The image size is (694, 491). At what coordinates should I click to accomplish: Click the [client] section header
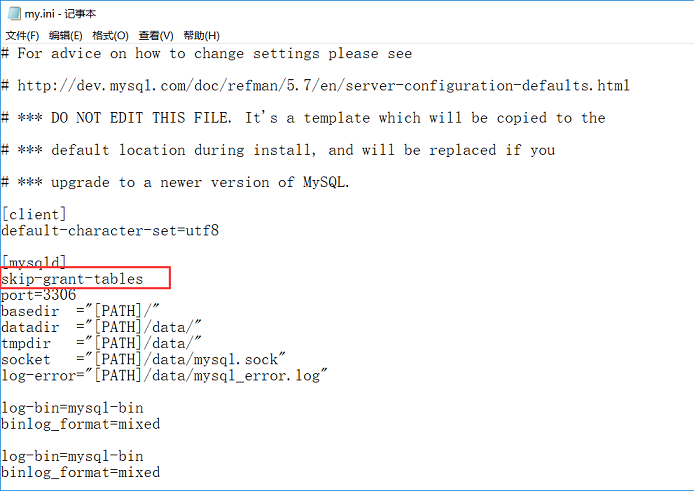(34, 214)
